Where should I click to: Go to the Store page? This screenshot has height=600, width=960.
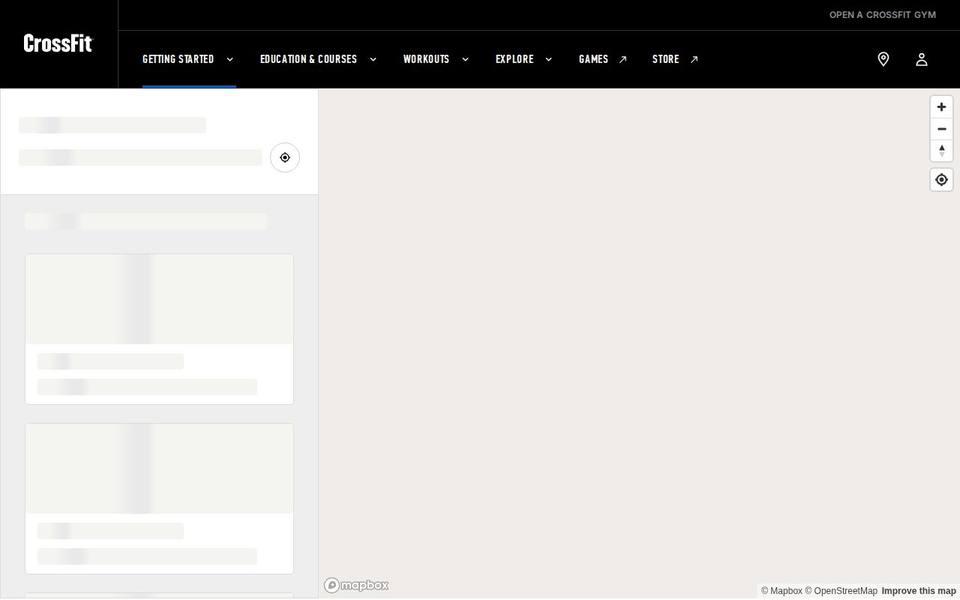pyautogui.click(x=666, y=59)
